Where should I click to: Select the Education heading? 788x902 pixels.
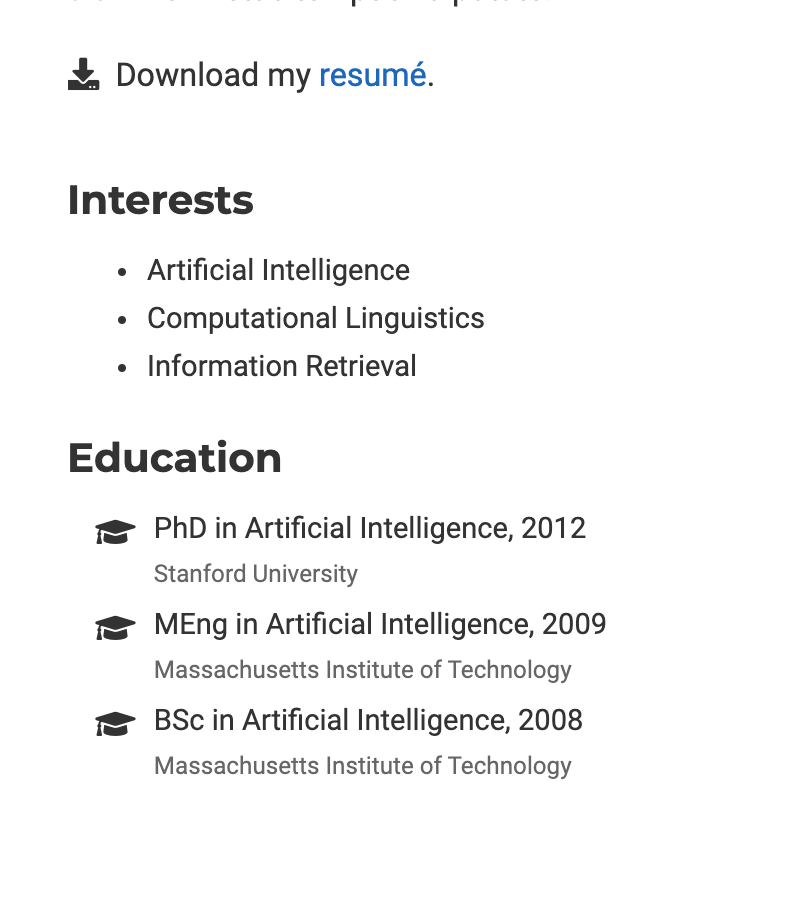(175, 458)
